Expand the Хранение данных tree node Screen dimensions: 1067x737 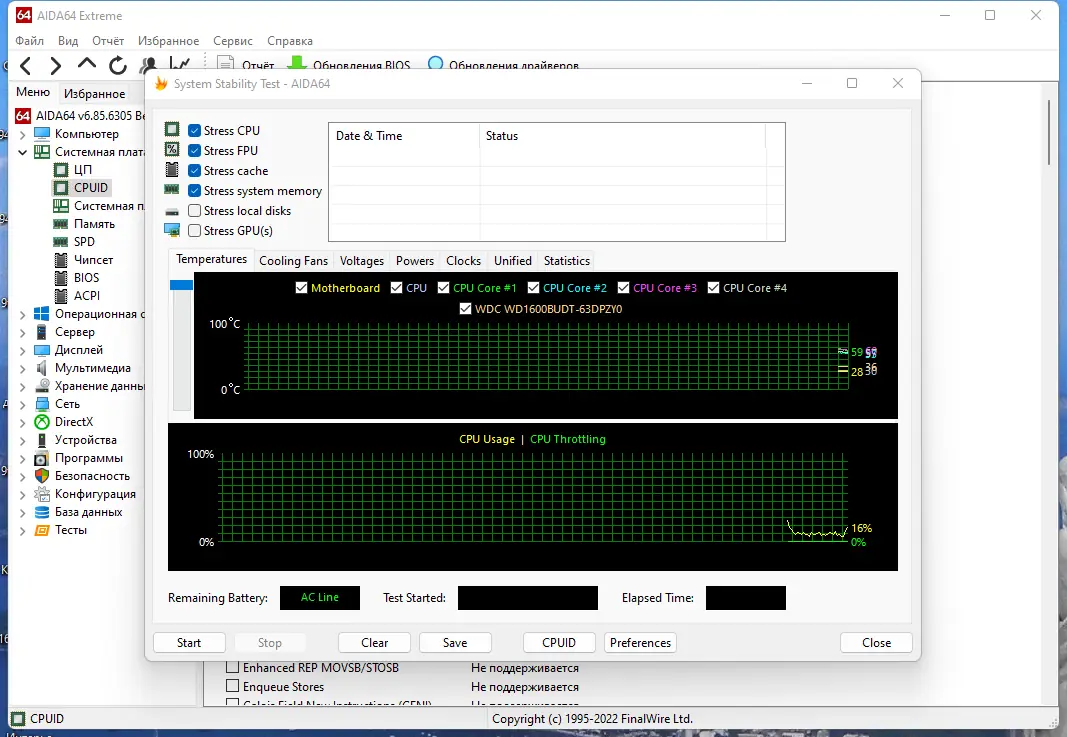(x=22, y=387)
